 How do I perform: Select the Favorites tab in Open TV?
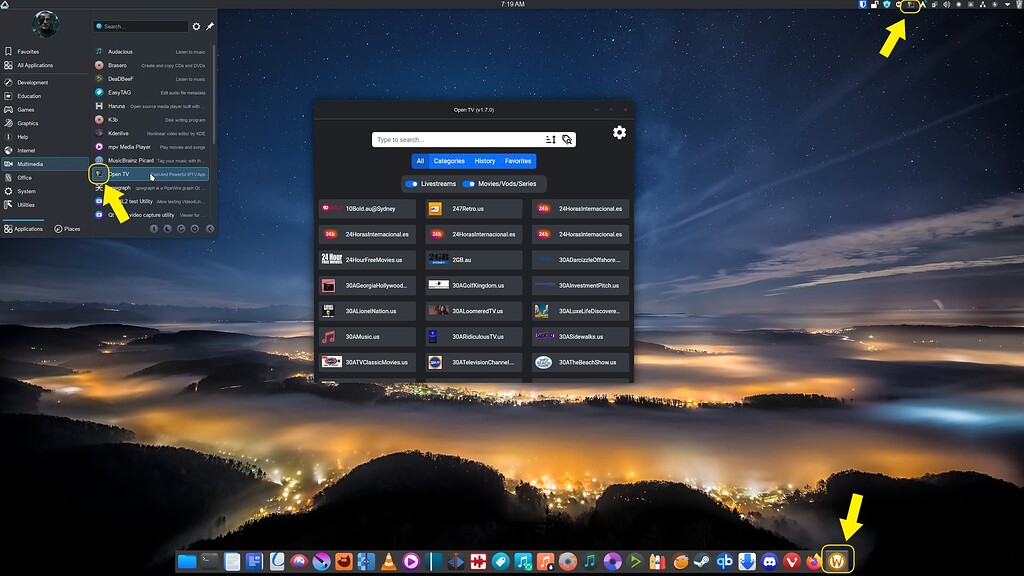pyautogui.click(x=518, y=161)
